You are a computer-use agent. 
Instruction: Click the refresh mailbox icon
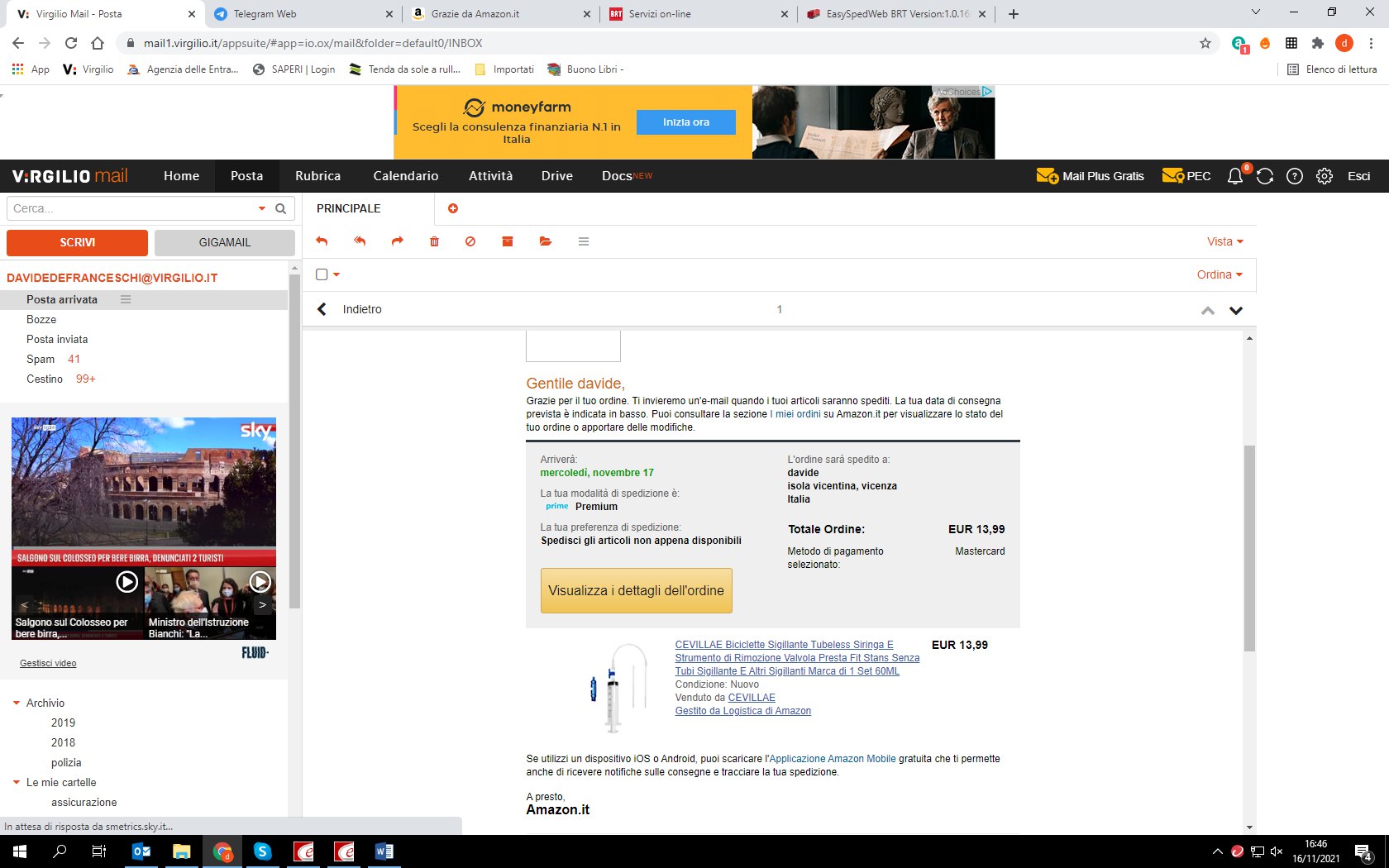point(1265,176)
